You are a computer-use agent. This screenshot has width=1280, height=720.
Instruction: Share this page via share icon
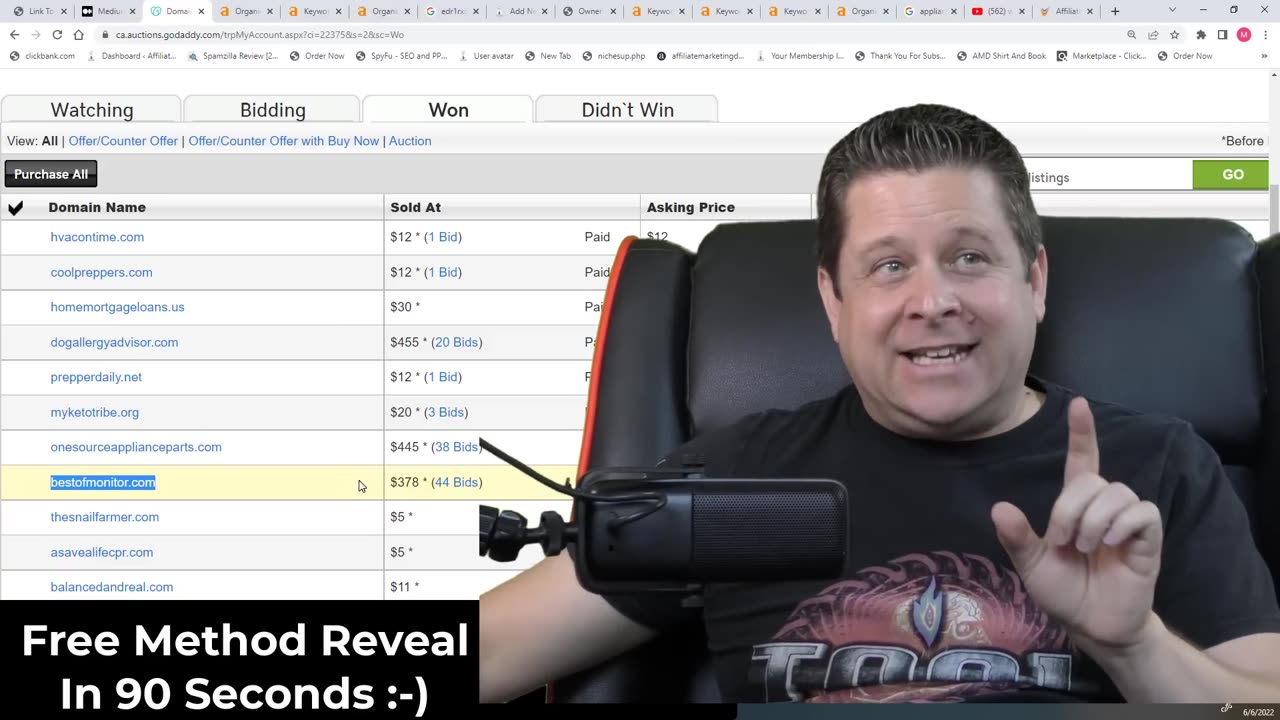(x=1153, y=34)
